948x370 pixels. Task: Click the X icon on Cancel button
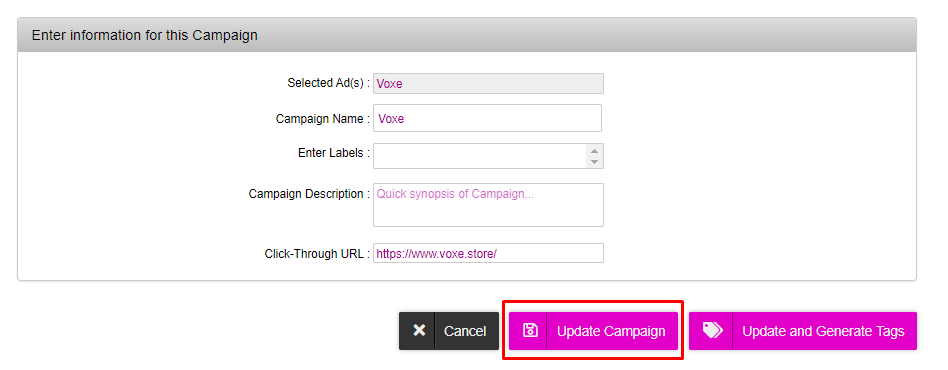(x=419, y=331)
